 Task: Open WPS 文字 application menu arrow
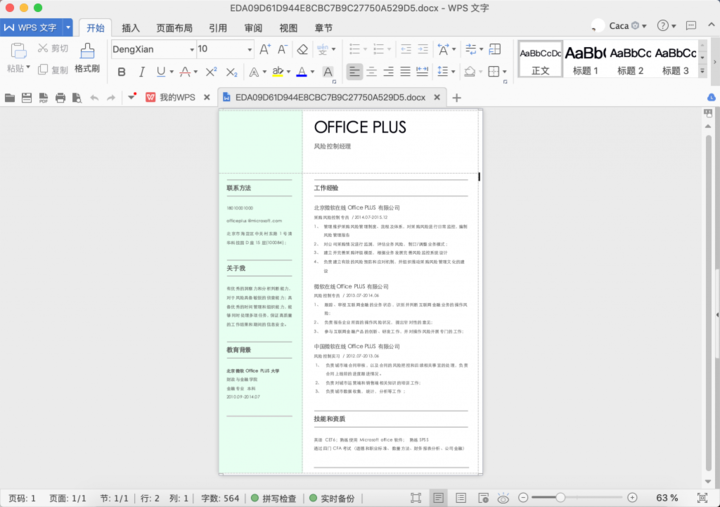click(68, 28)
